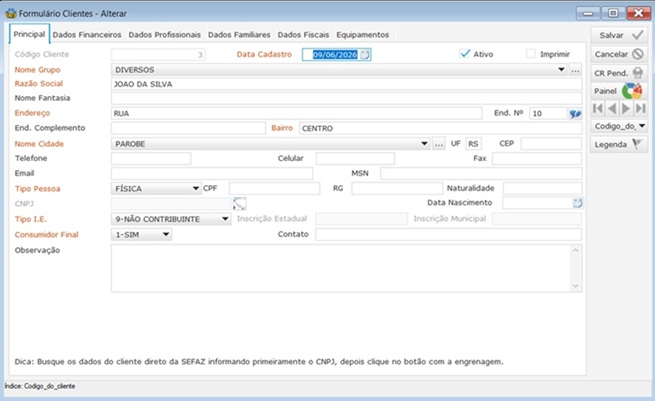Close the Formulário Clientes window
Screen dimensions: 655x401
638,13
